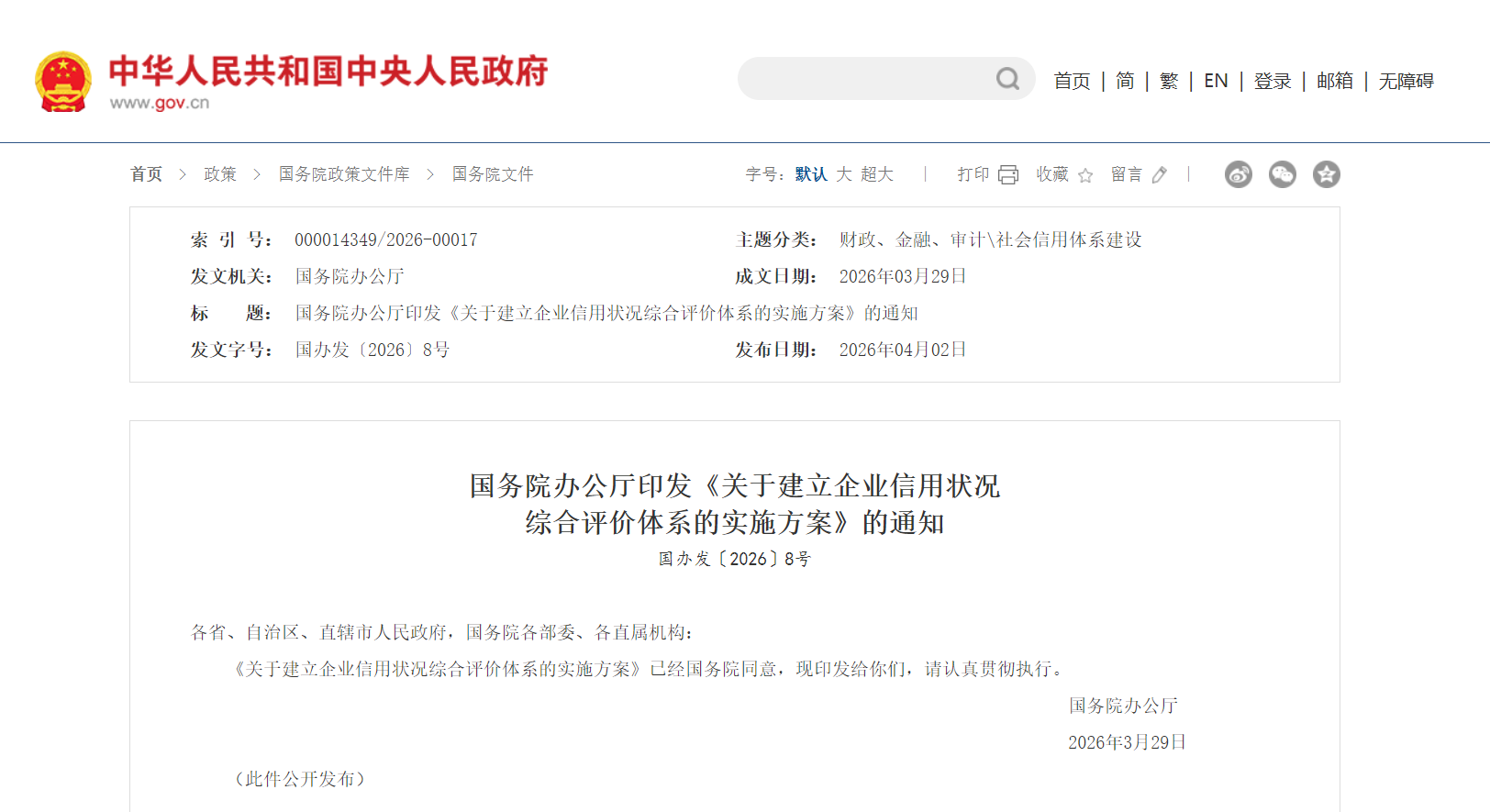Open 首页 in the top navigation
The image size is (1490, 812).
pyautogui.click(x=1072, y=81)
